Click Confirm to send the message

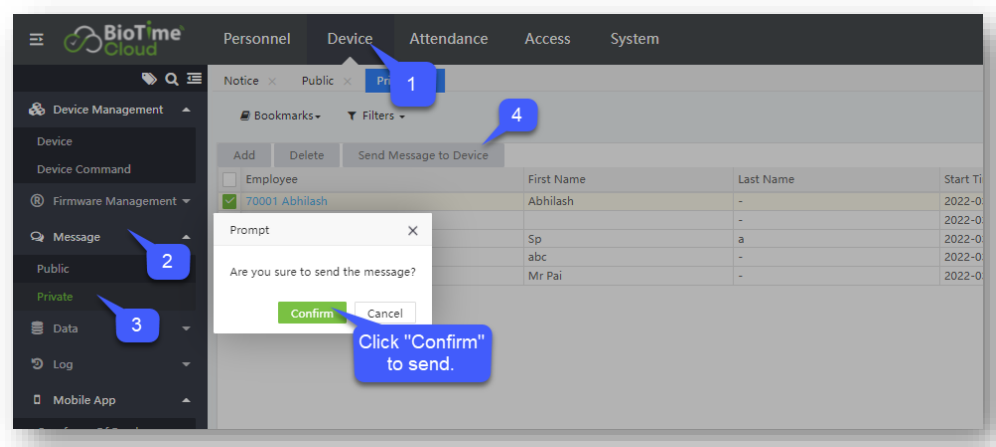coord(312,313)
